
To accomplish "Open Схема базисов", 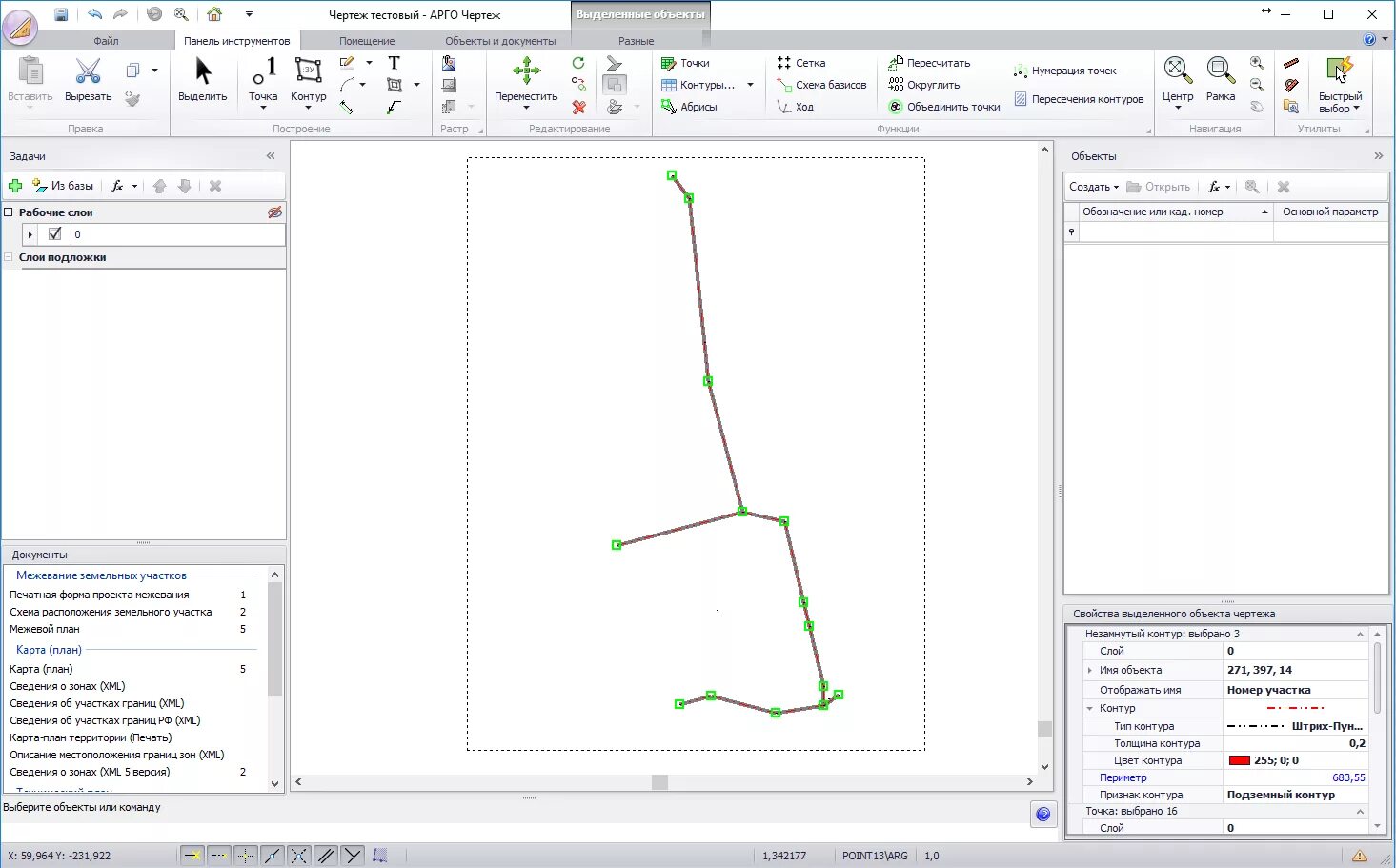I will pos(820,85).
